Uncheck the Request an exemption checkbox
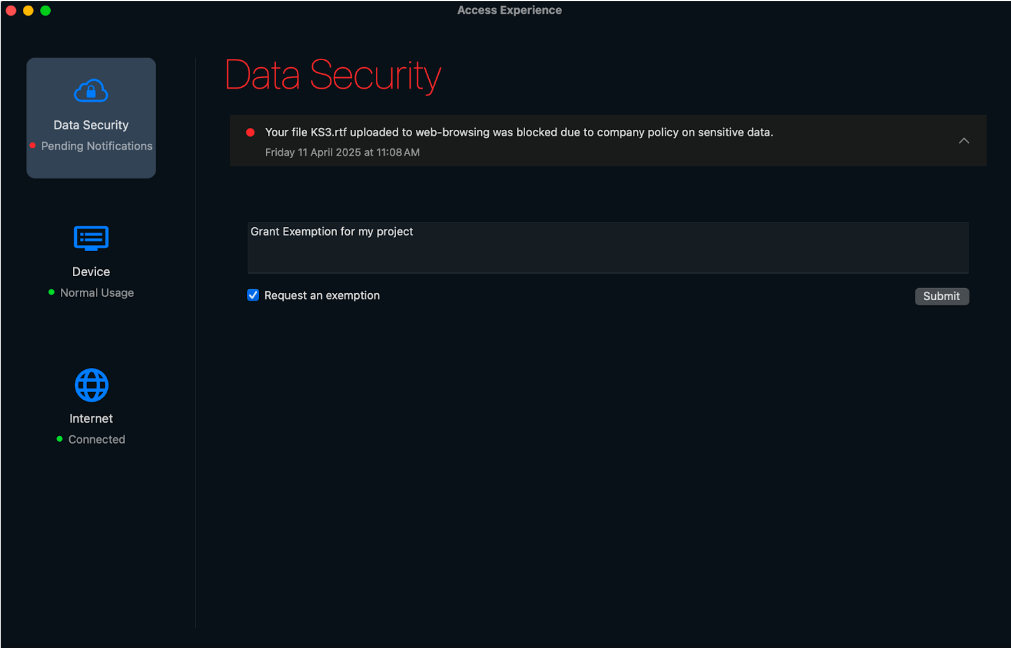Image resolution: width=1011 pixels, height=648 pixels. (254, 296)
